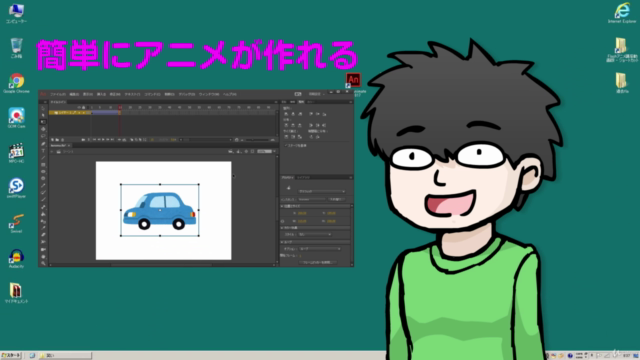
Task: Select the Free Transform tool
Action: [x=43, y=122]
